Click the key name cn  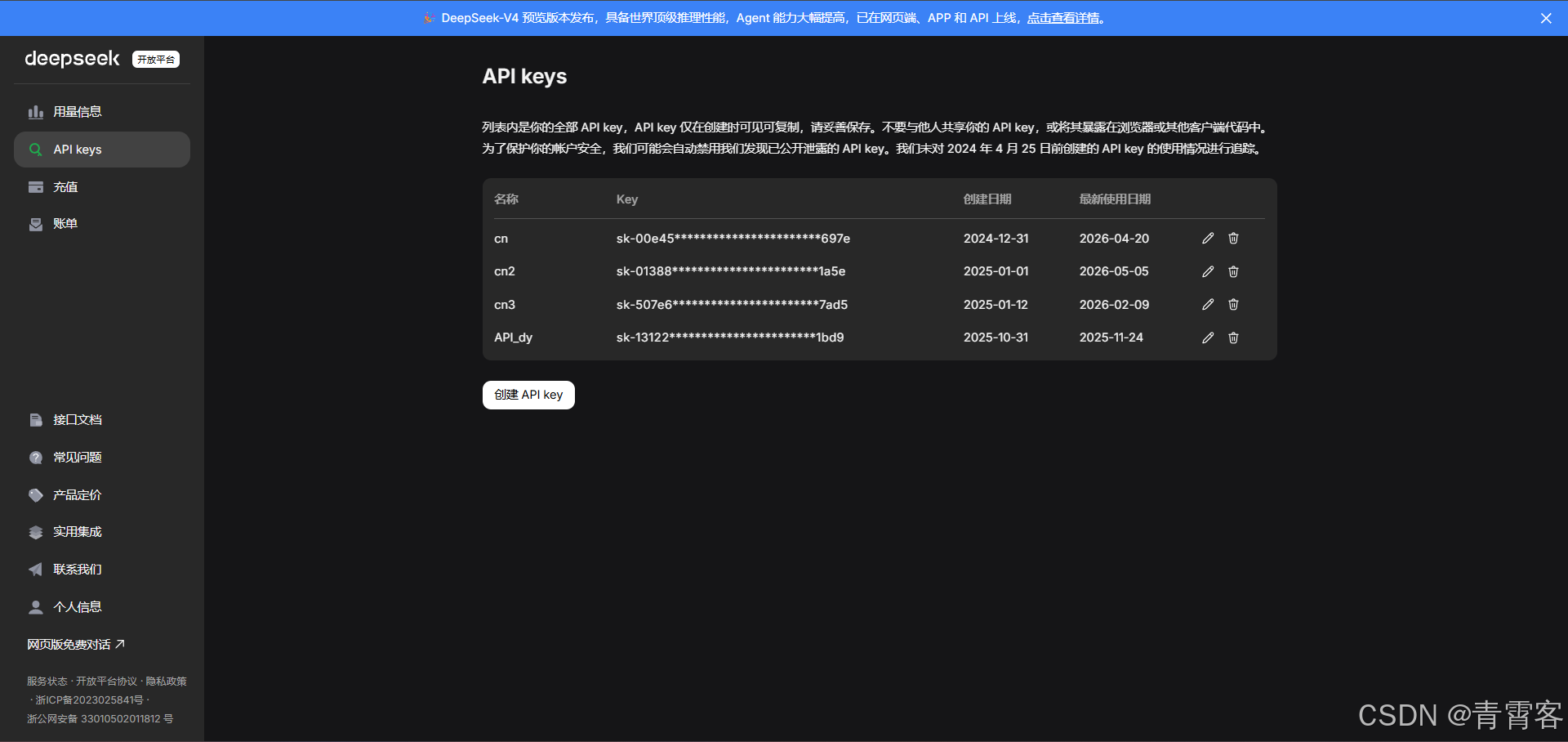coord(501,239)
